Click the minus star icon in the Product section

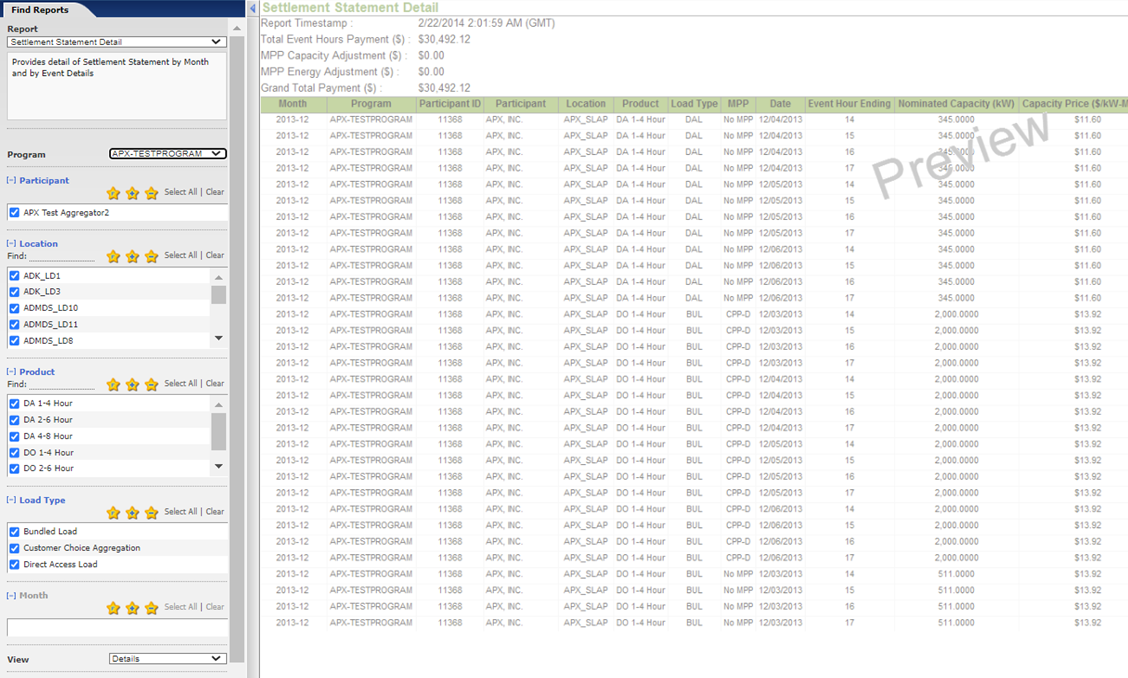point(151,383)
